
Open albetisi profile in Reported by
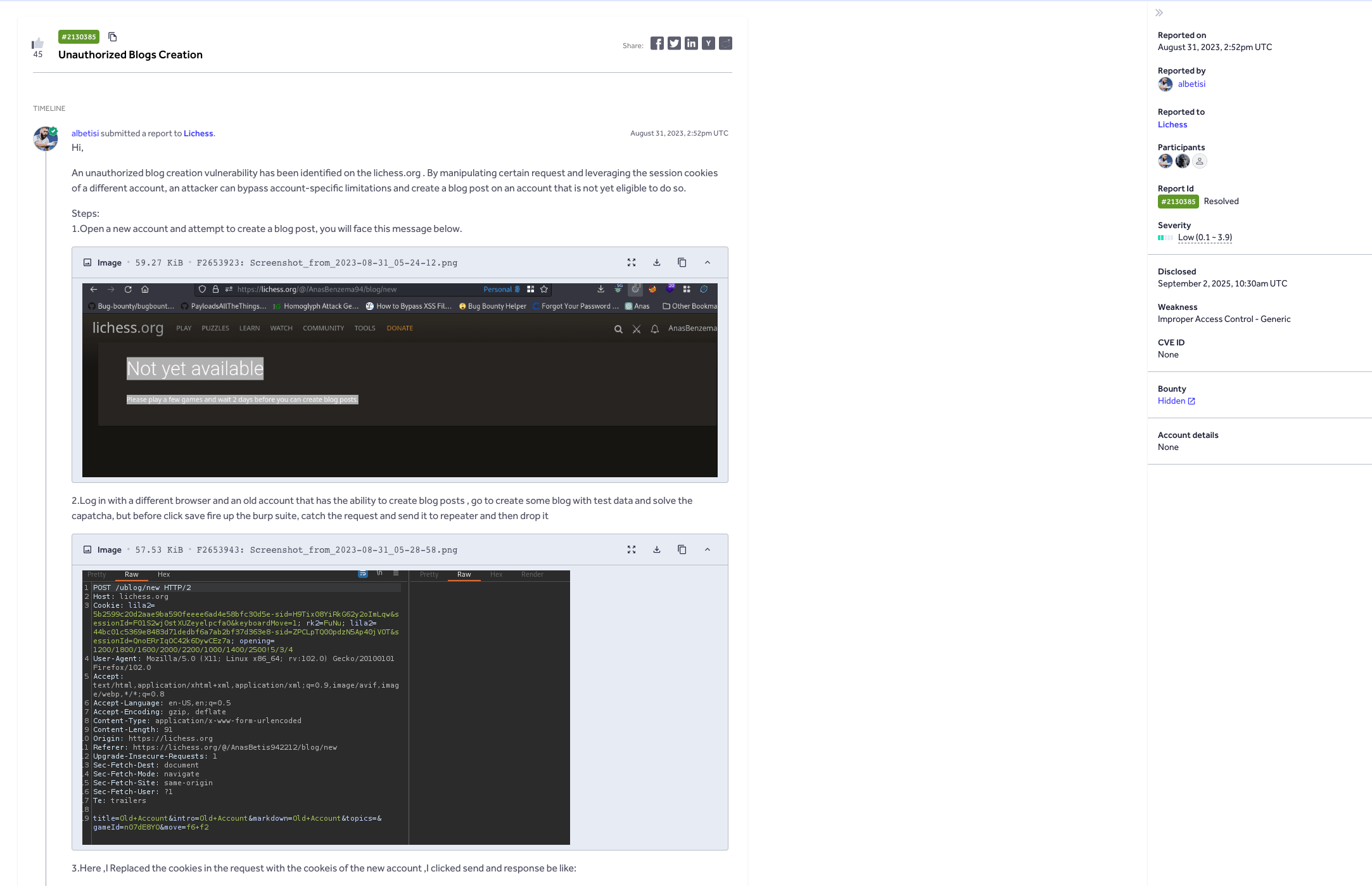point(1191,84)
